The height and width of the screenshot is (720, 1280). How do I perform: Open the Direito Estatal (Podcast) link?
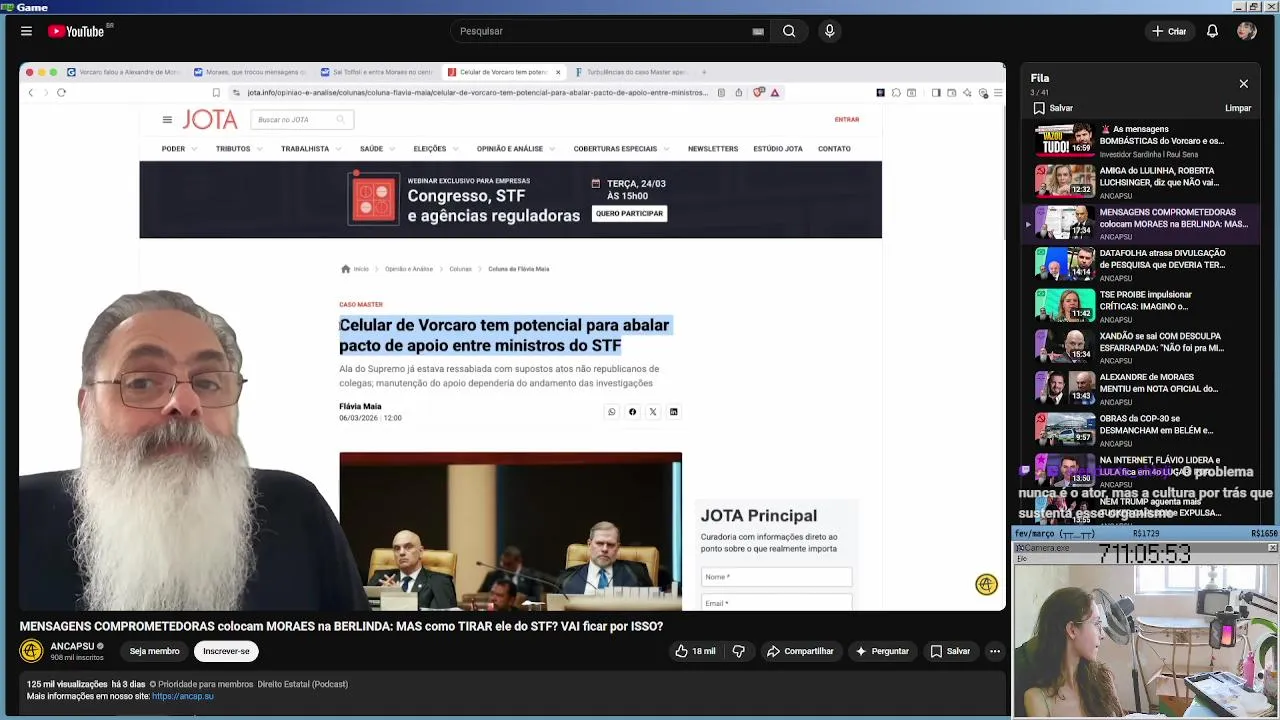click(303, 684)
